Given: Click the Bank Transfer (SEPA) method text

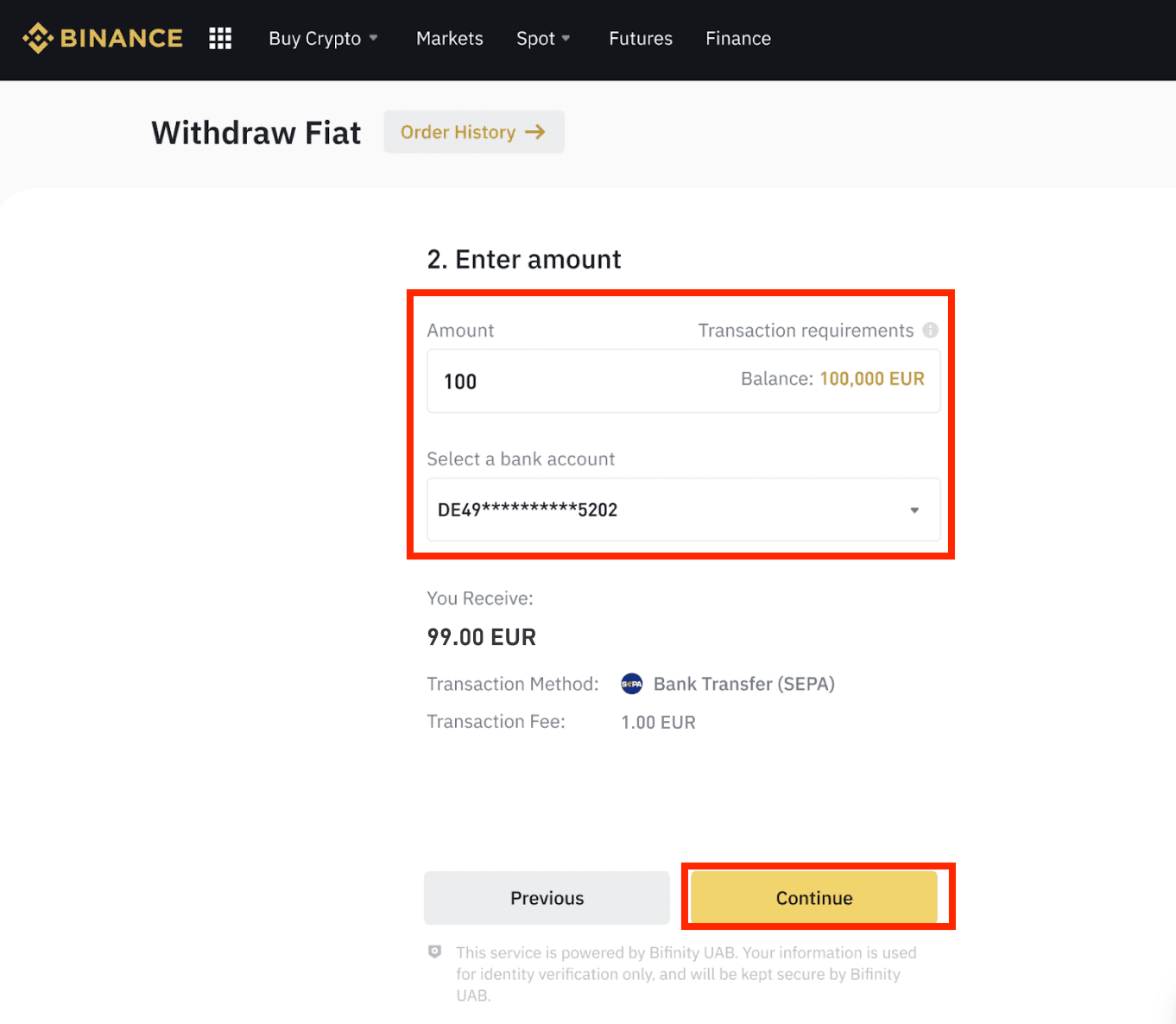Looking at the screenshot, I should click(x=744, y=684).
